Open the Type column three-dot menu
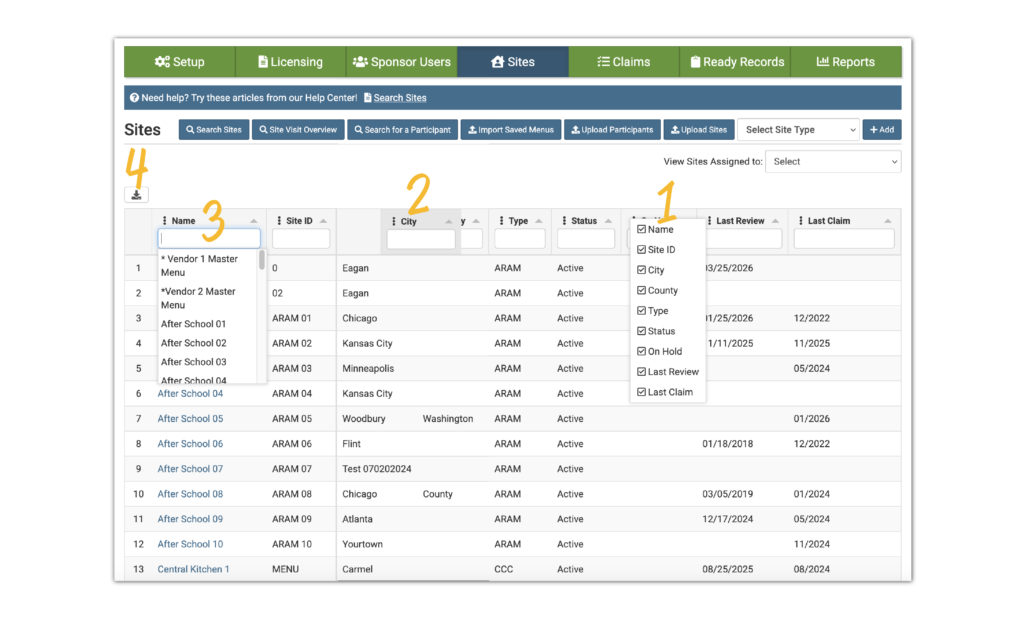This screenshot has height=626, width=1024. [x=502, y=221]
